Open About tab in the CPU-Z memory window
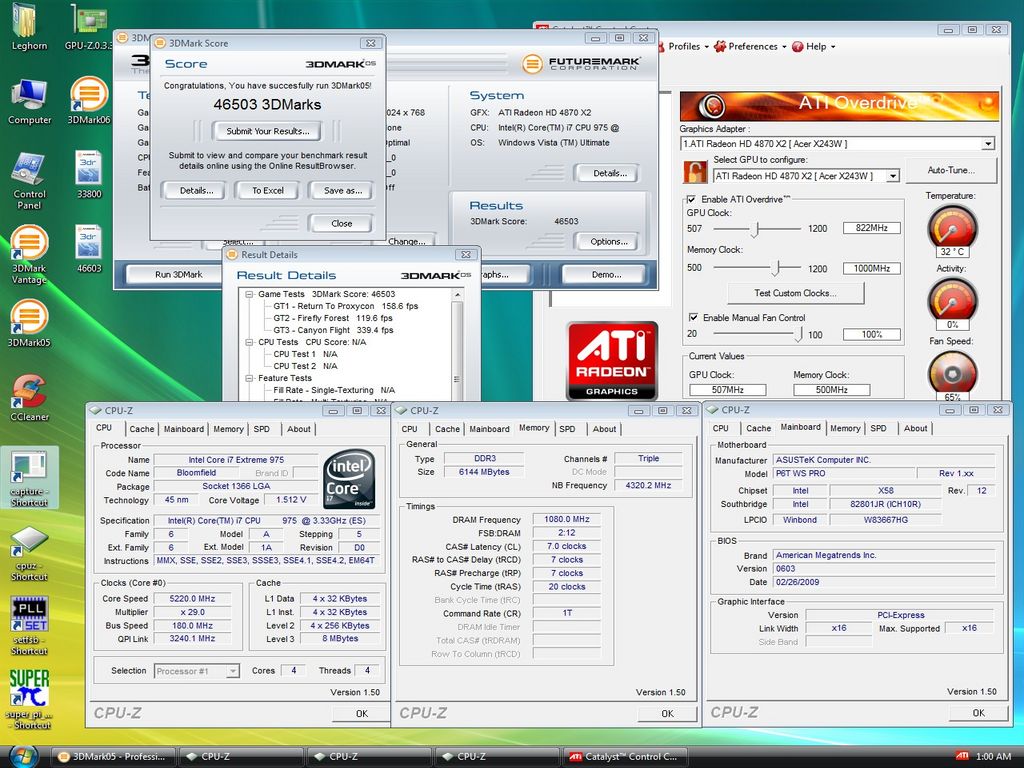 click(x=604, y=429)
